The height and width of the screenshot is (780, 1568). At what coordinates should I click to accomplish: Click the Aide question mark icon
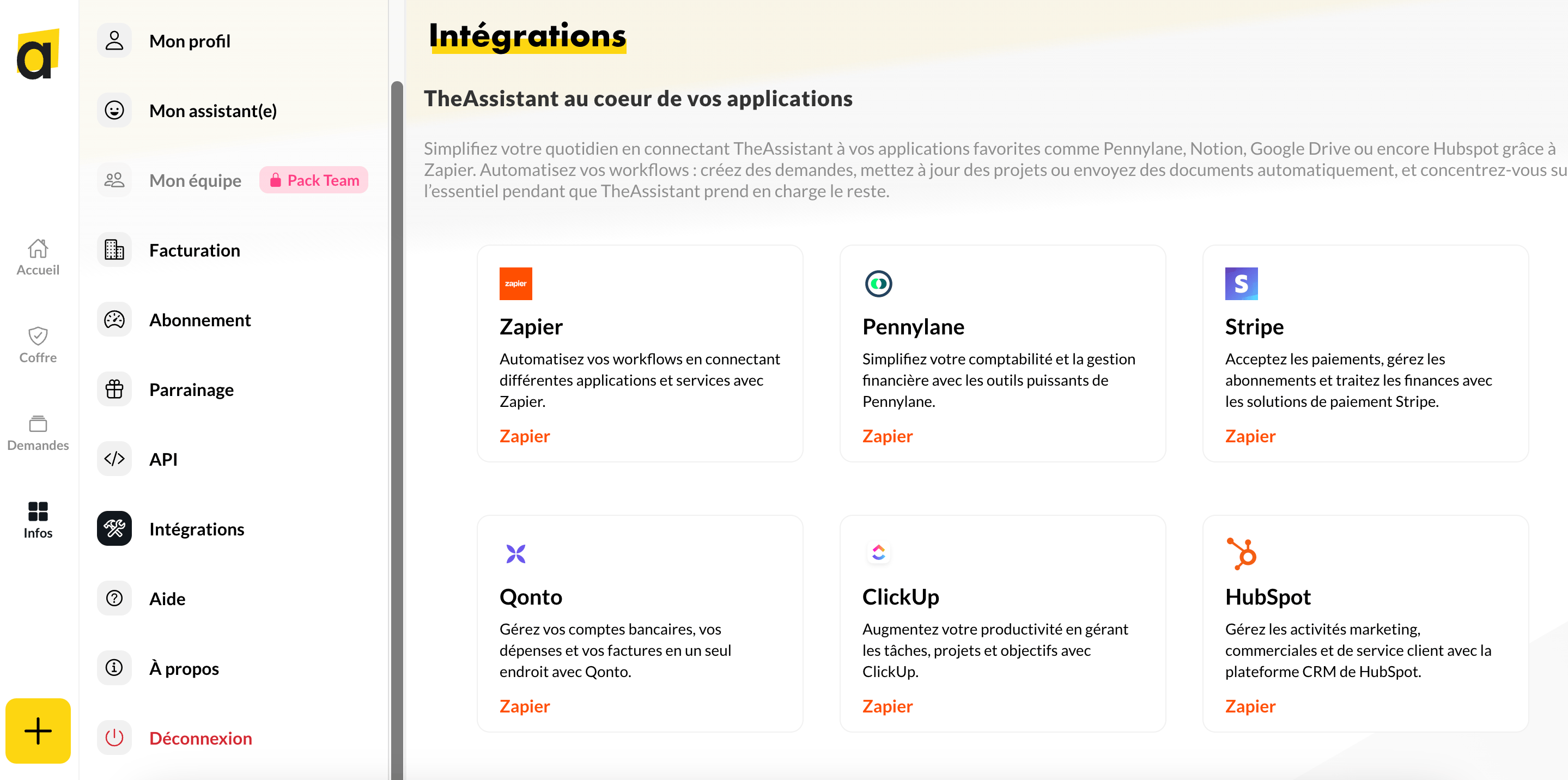[x=114, y=598]
